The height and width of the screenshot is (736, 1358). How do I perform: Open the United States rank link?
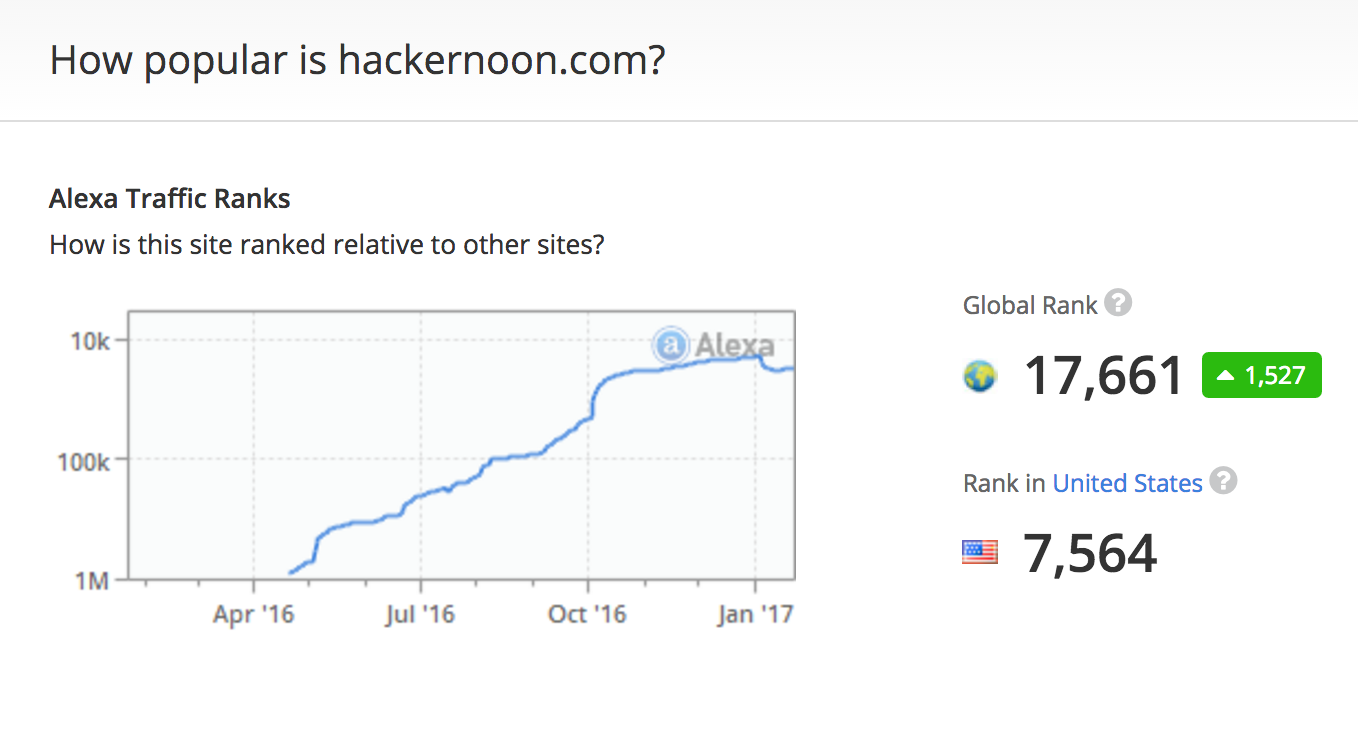[1127, 484]
